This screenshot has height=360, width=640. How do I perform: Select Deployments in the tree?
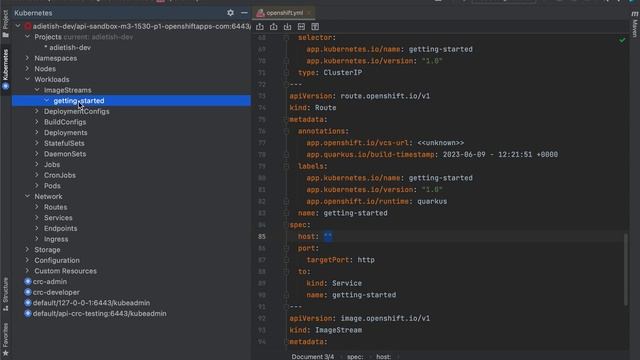point(66,133)
